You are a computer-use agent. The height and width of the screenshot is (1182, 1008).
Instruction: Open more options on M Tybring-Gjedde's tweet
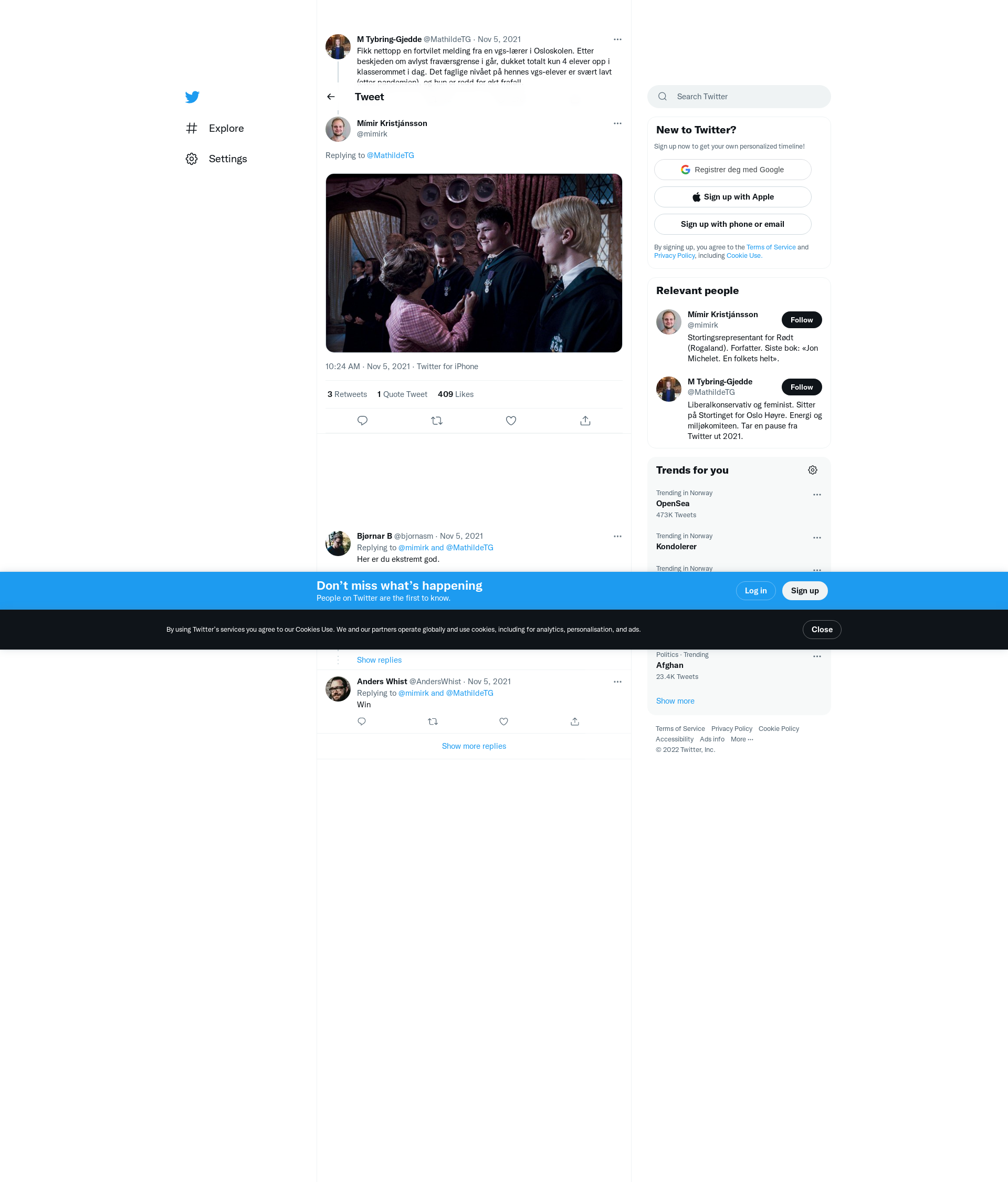pyautogui.click(x=617, y=39)
